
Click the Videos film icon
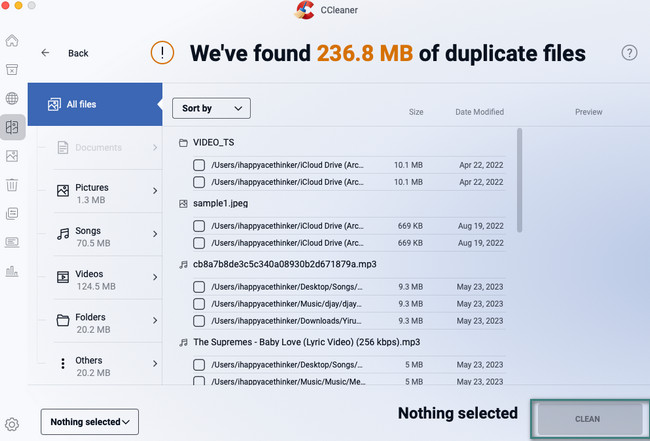pos(63,277)
